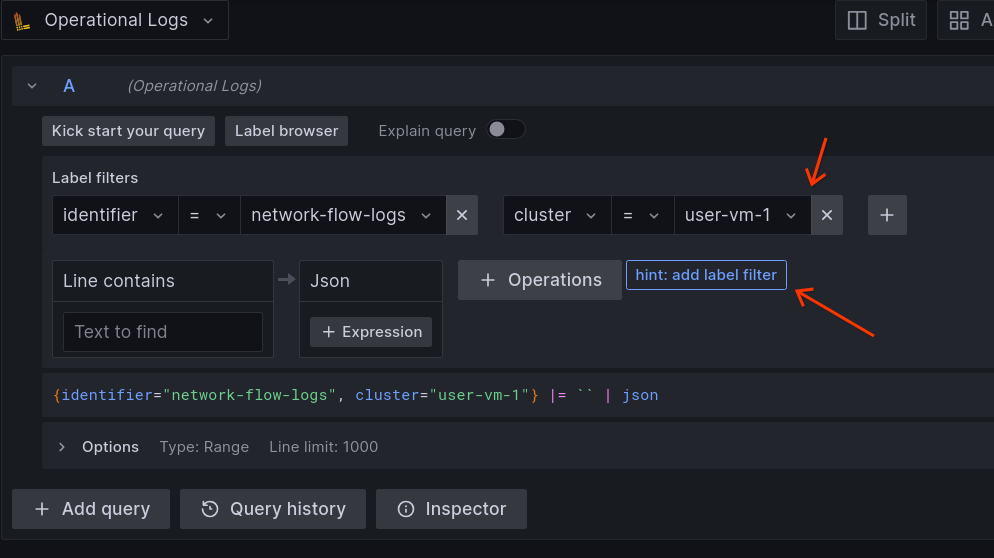Open the user-vm-1 value dropdown

pos(740,215)
